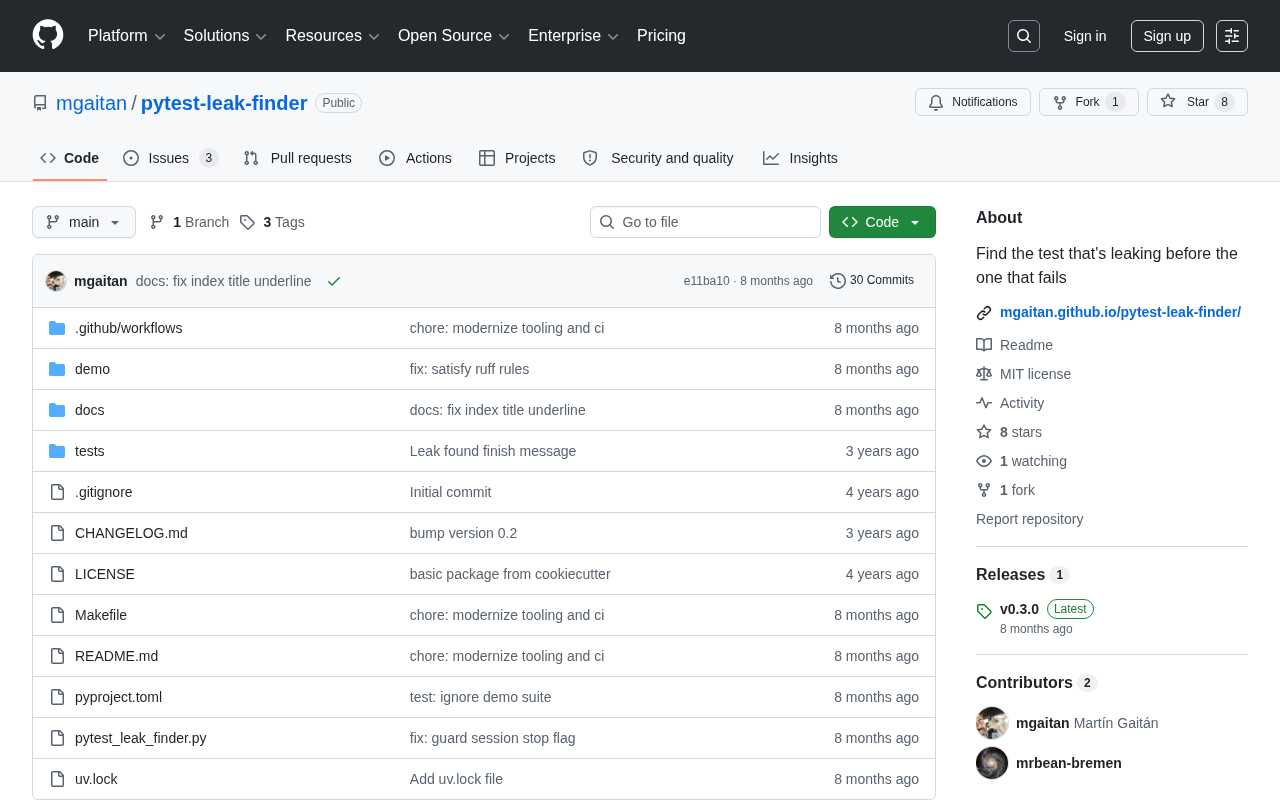
Task: Click the GitHub logo icon
Action: [48, 35]
